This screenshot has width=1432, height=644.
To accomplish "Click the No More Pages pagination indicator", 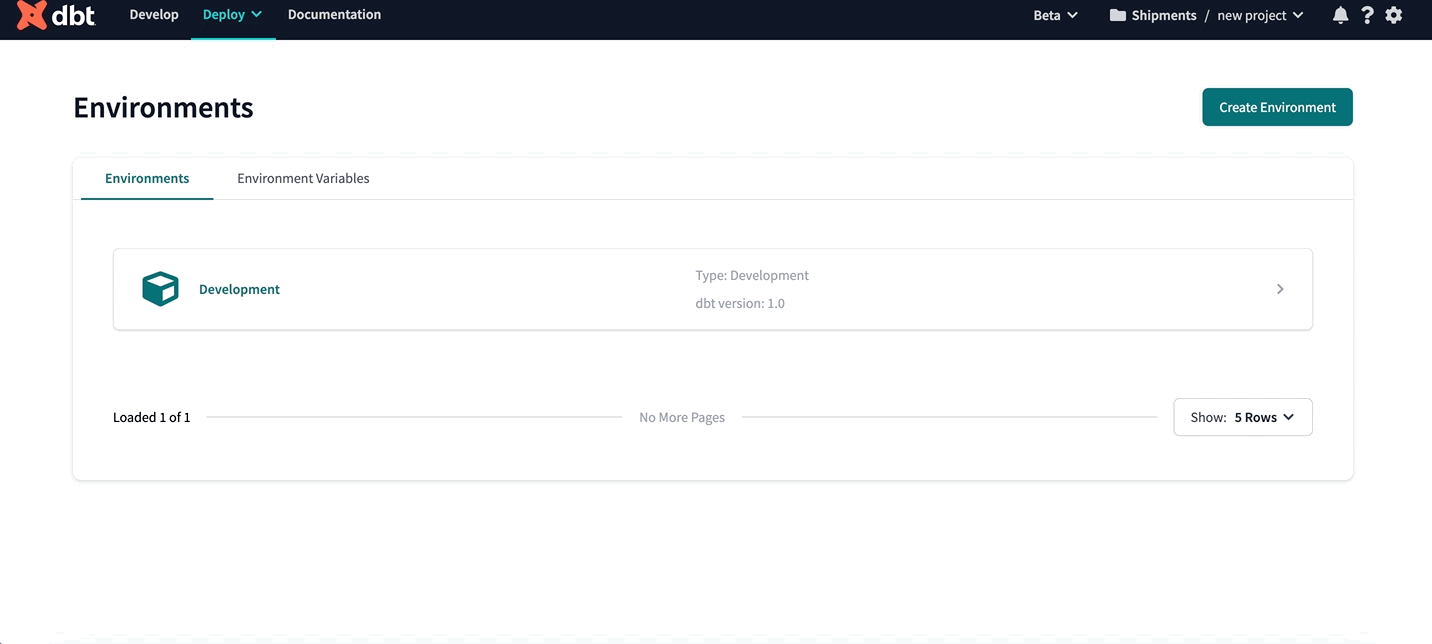I will [x=681, y=417].
